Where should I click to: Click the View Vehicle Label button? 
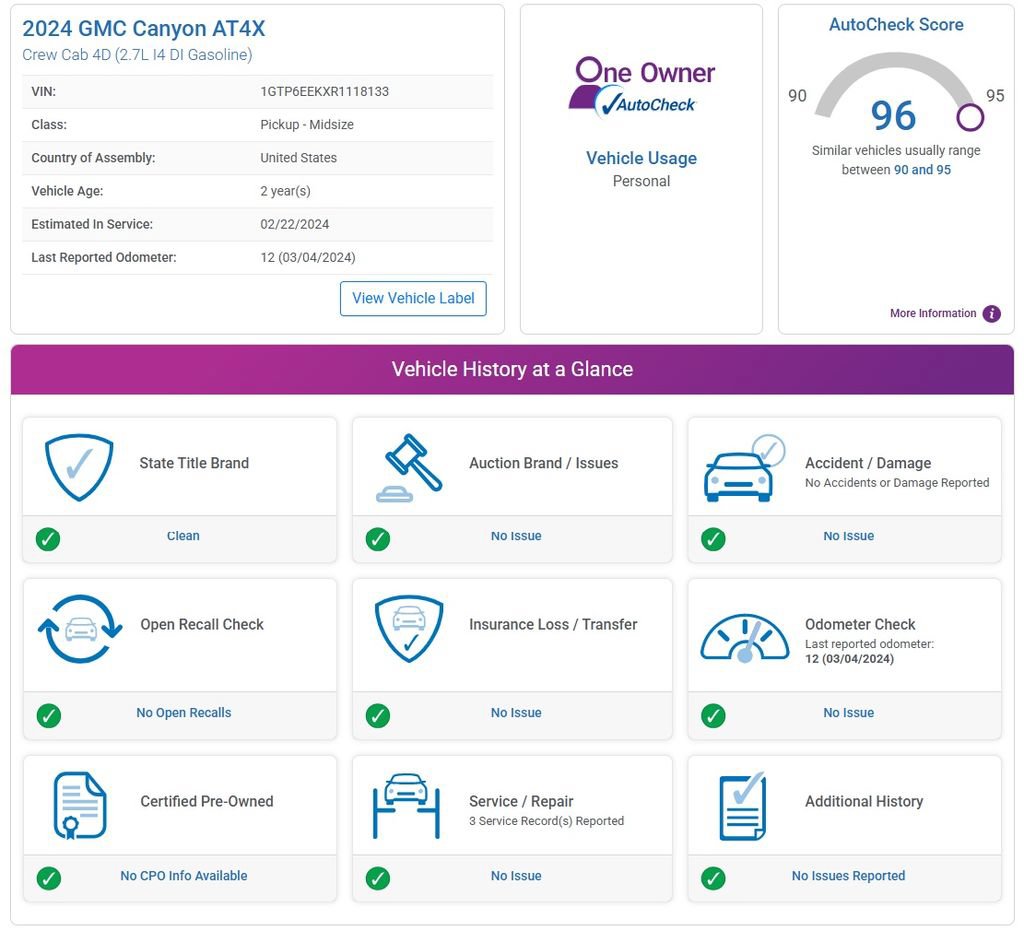point(413,298)
